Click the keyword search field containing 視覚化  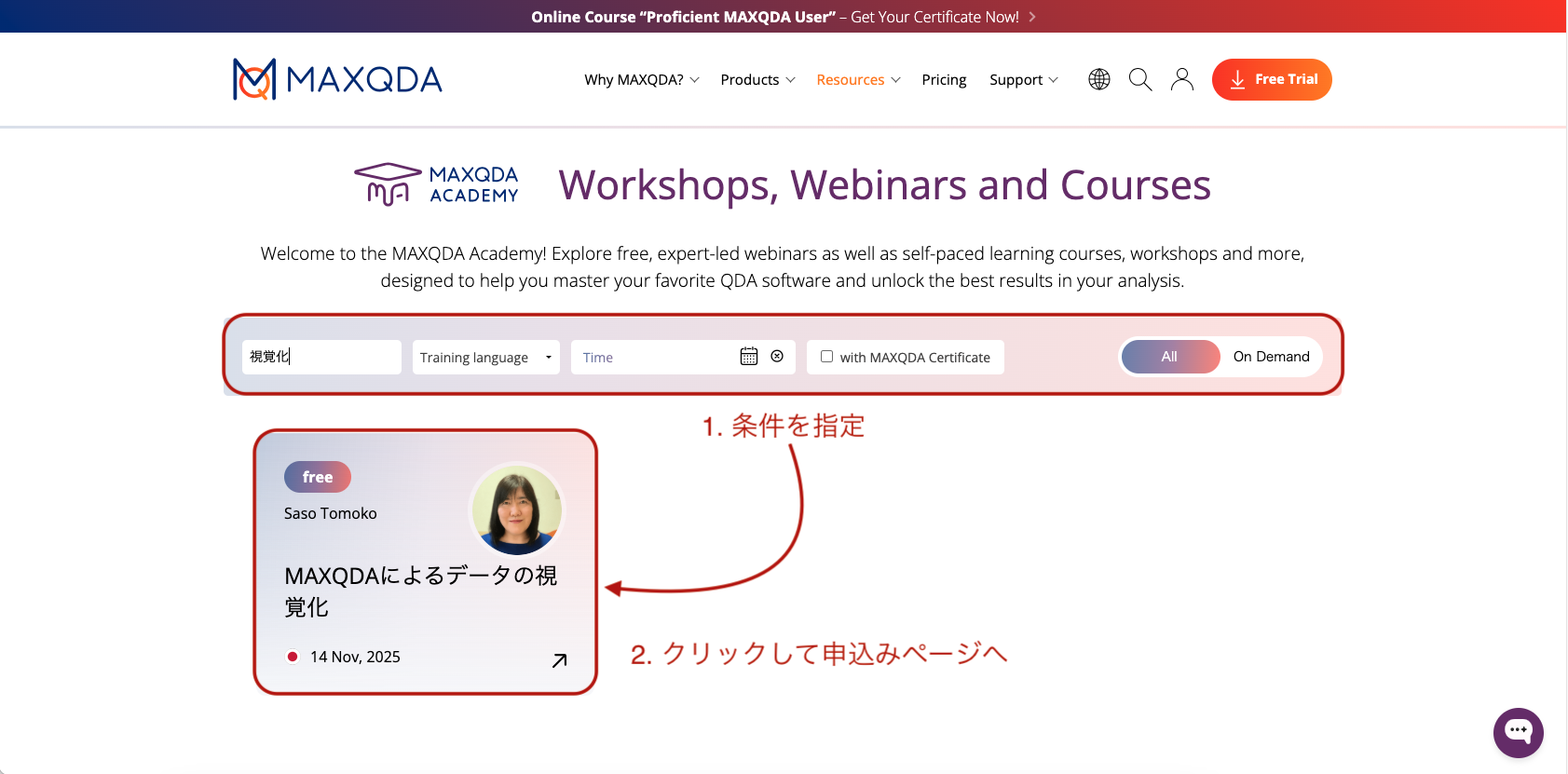coord(321,357)
